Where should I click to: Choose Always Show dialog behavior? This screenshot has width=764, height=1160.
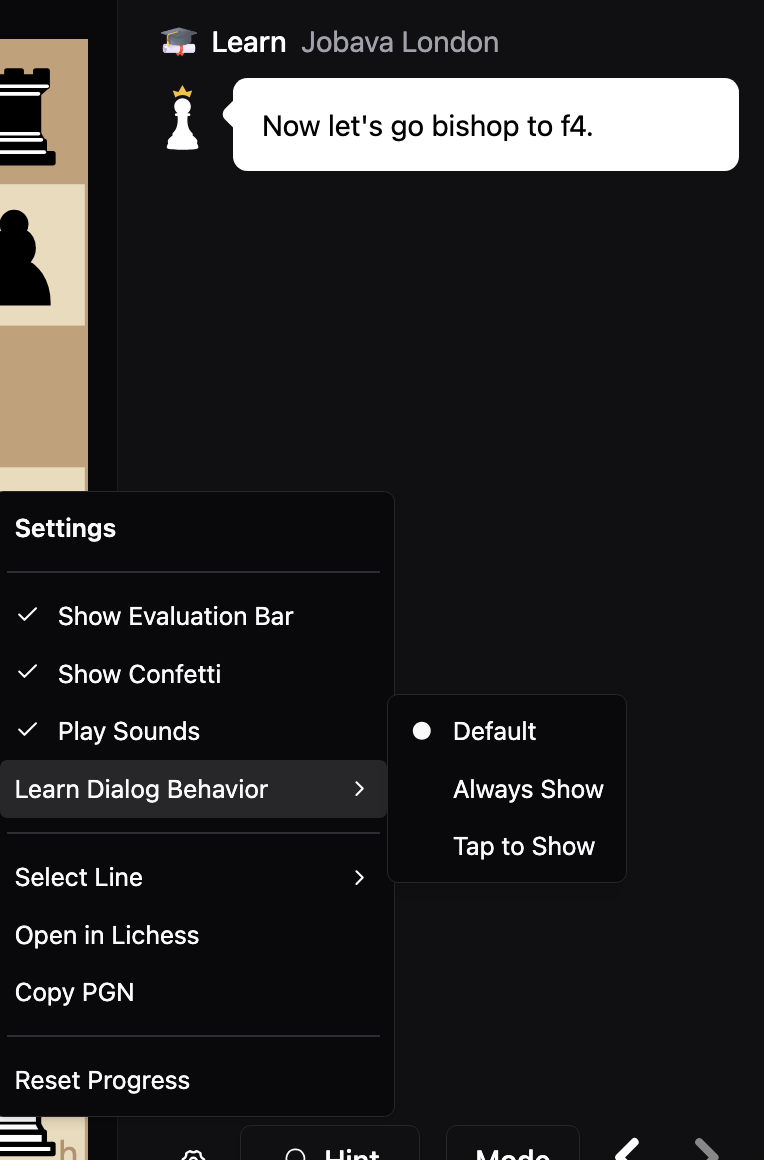click(507, 789)
